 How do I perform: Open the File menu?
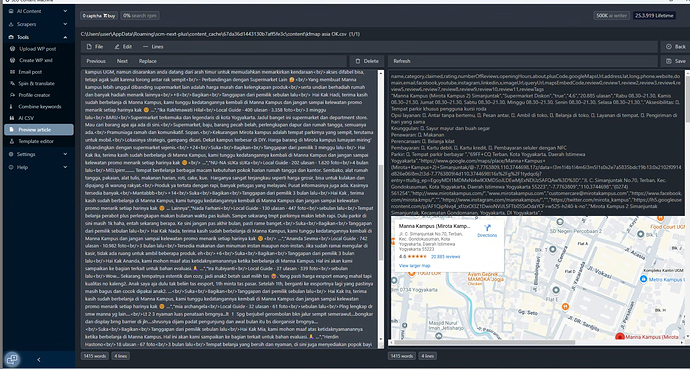click(x=95, y=47)
